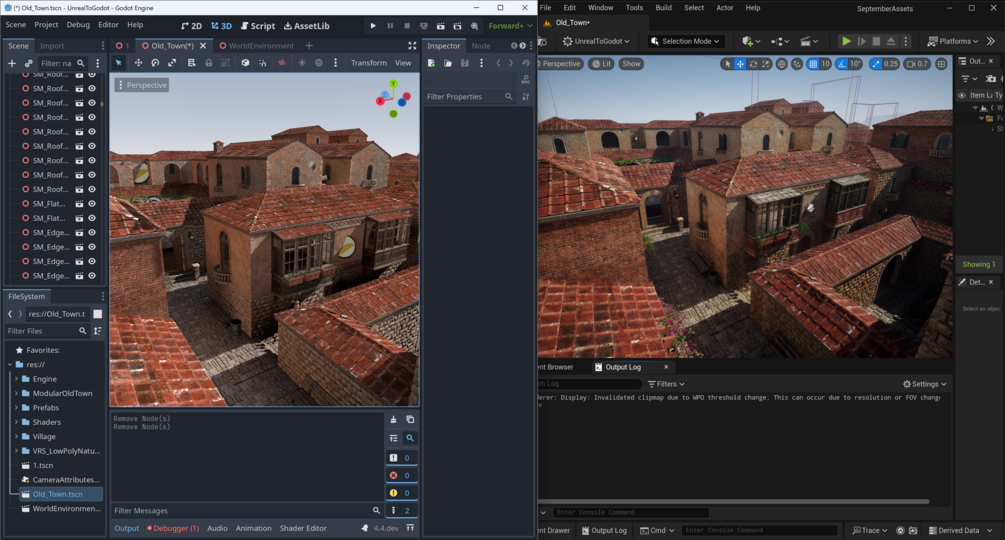
Task: Open the Godot Transform menu button
Action: coord(369,63)
